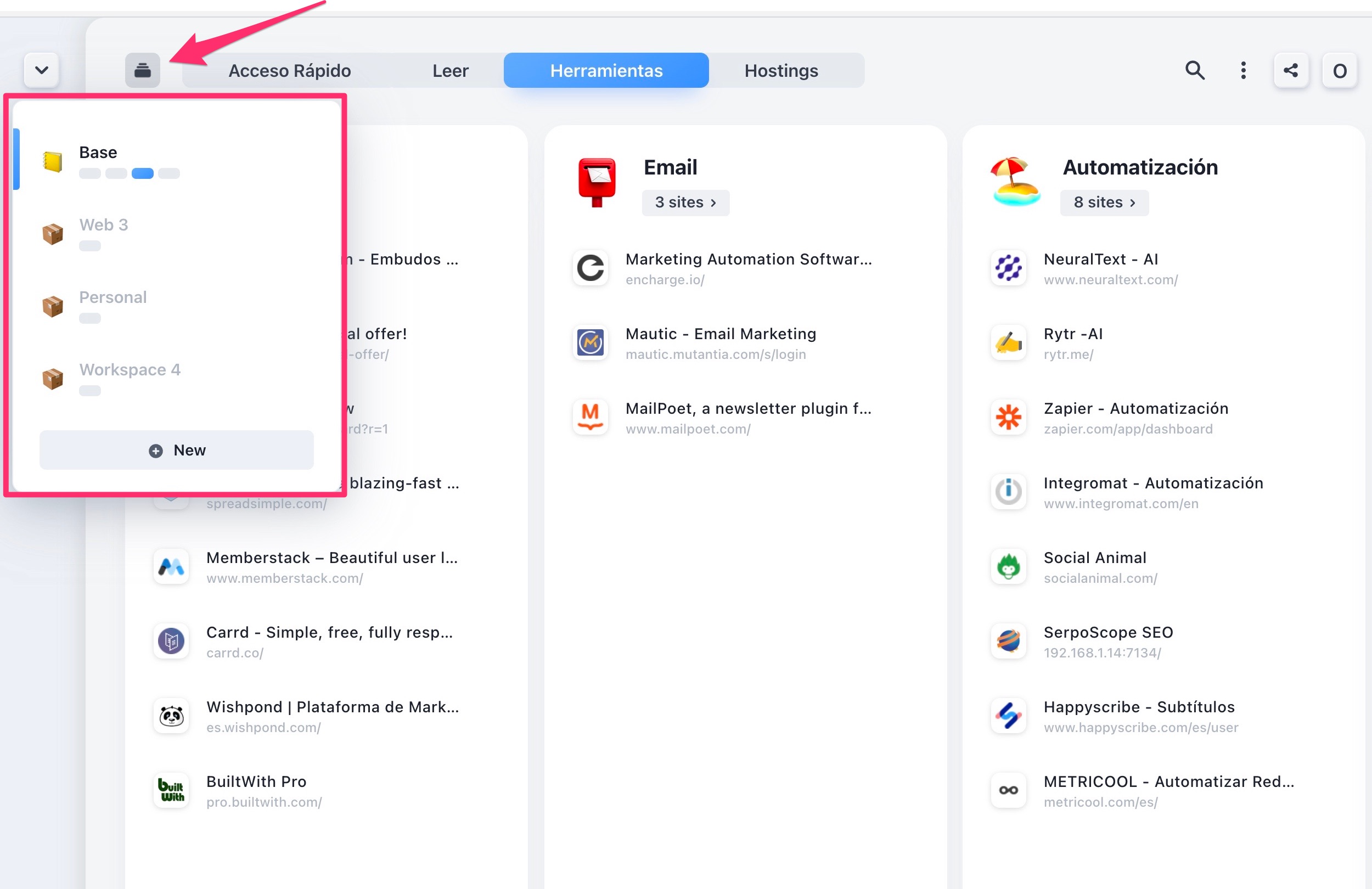Click the share icon button
This screenshot has height=889, width=1372.
(1291, 70)
